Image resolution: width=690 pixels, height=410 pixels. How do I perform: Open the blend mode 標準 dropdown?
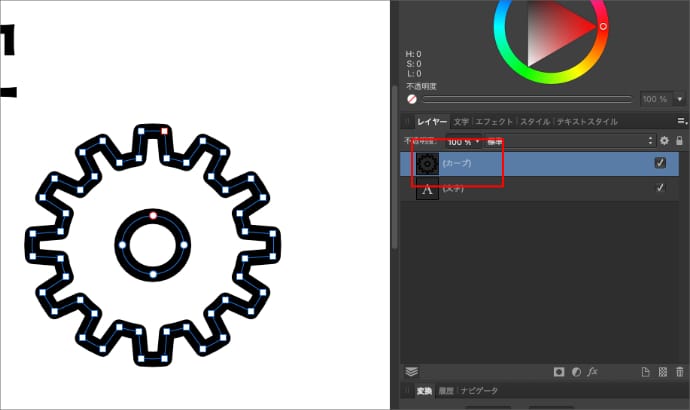pos(495,141)
